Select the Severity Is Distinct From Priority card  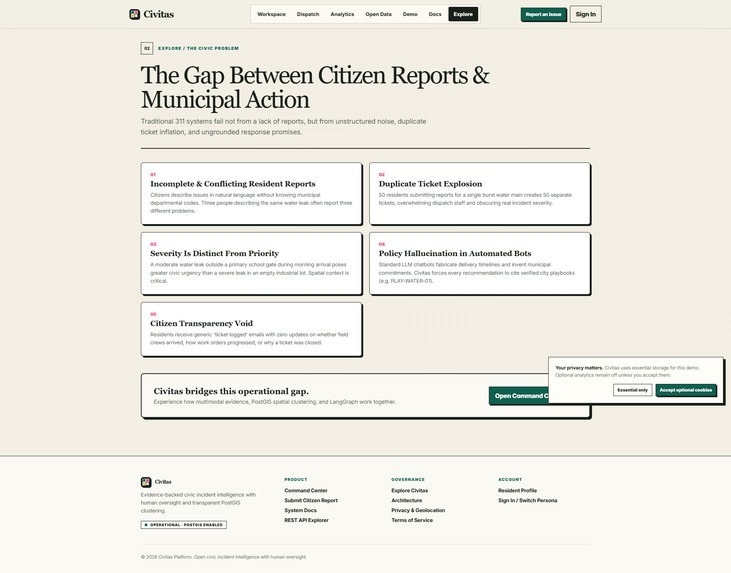pos(251,263)
